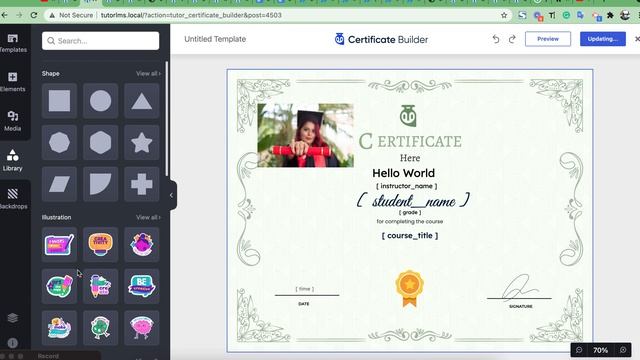640x360 pixels.
Task: Open browser extensions puzzle icon
Action: point(610,16)
